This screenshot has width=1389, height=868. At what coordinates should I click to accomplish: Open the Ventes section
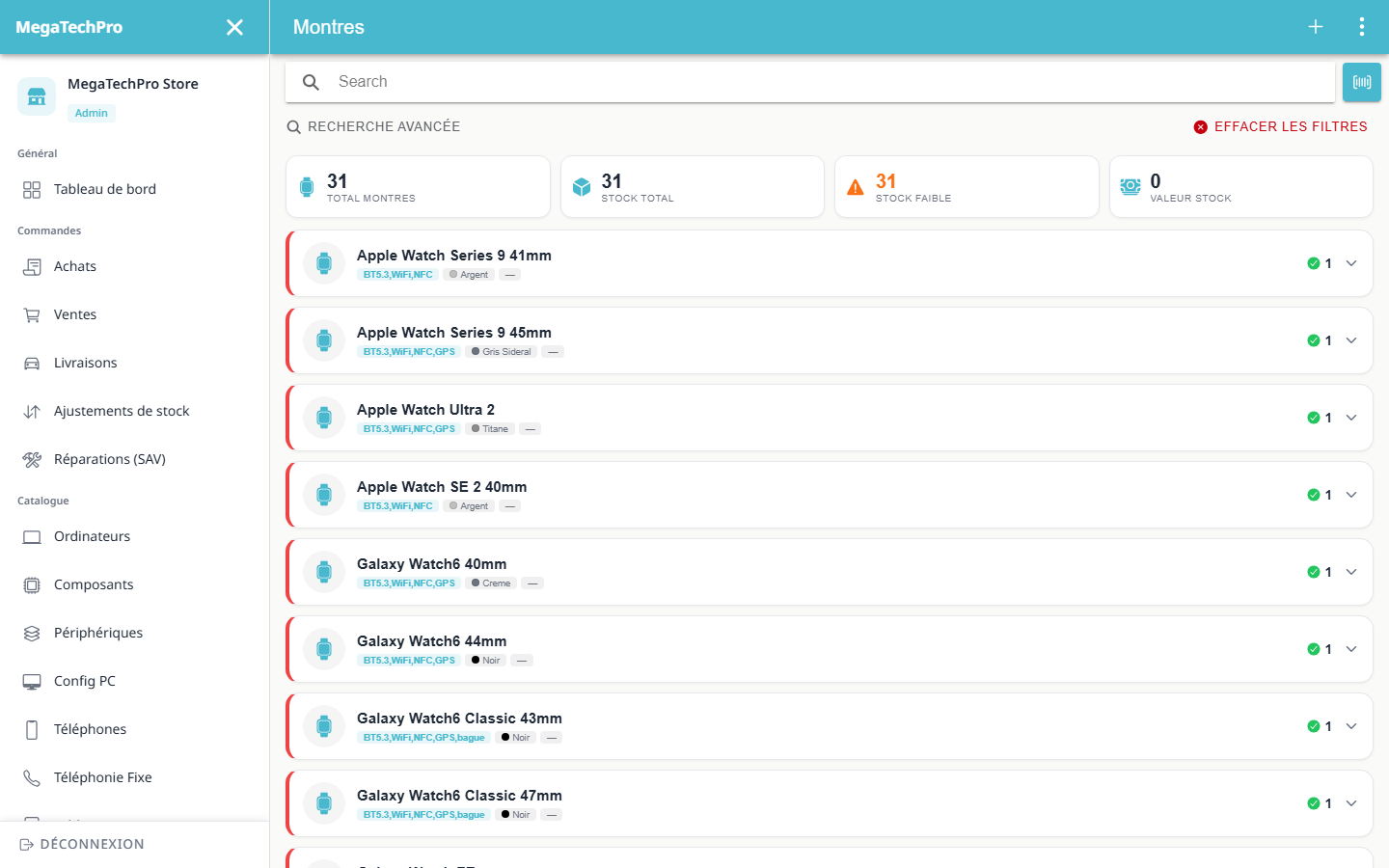134,315
